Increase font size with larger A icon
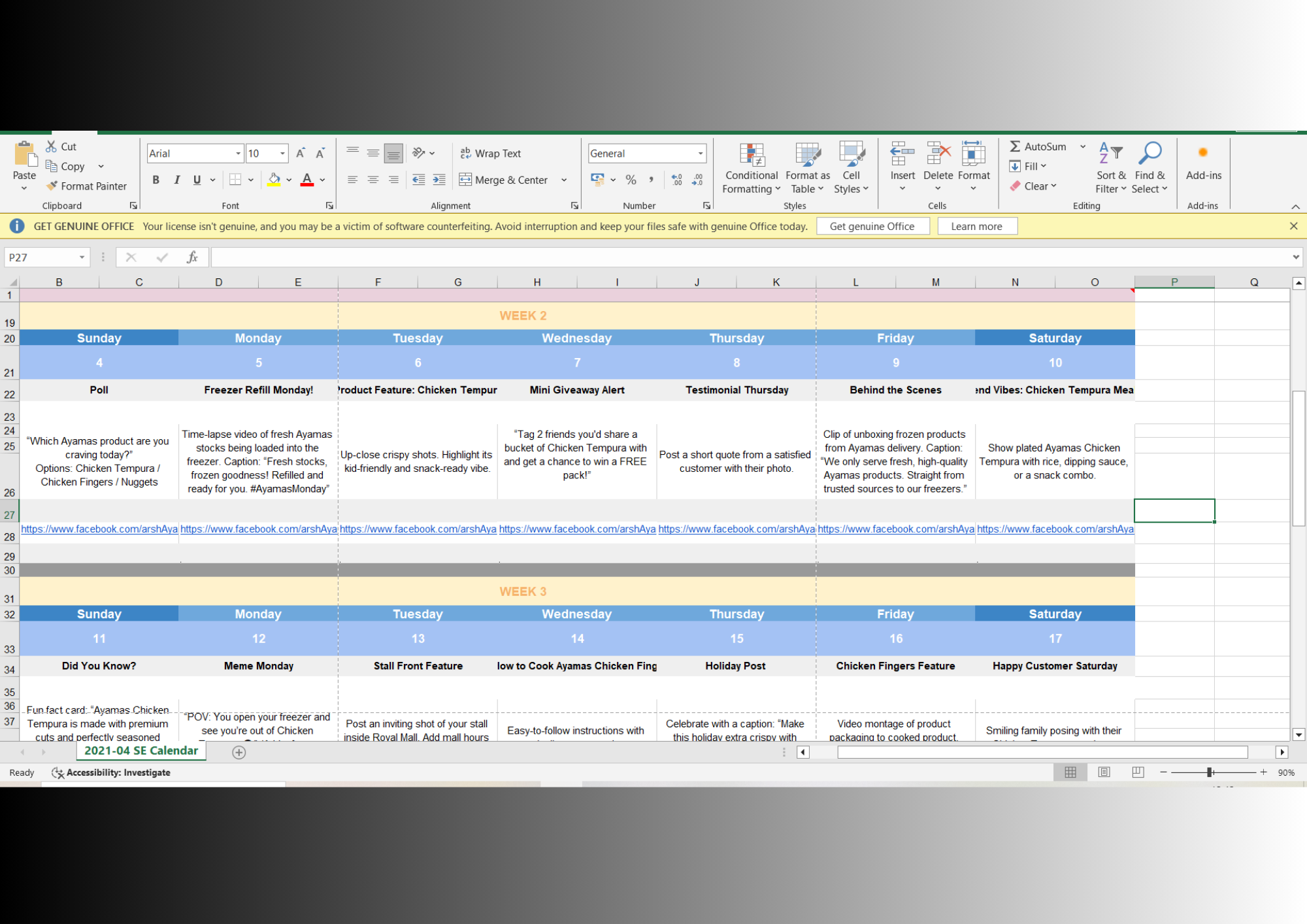This screenshot has height=924, width=1307. tap(301, 154)
